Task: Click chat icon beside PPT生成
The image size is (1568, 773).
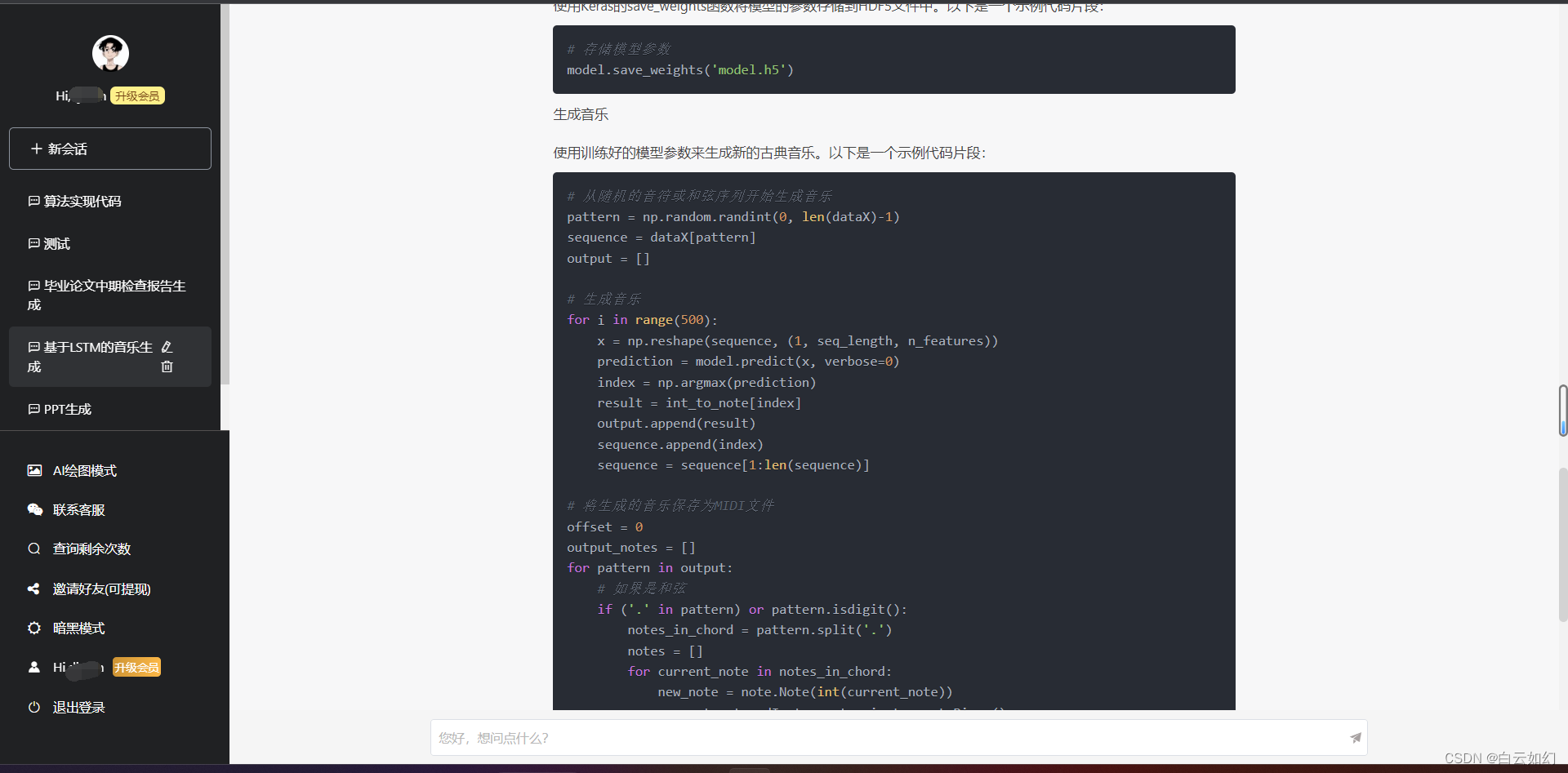Action: [33, 409]
